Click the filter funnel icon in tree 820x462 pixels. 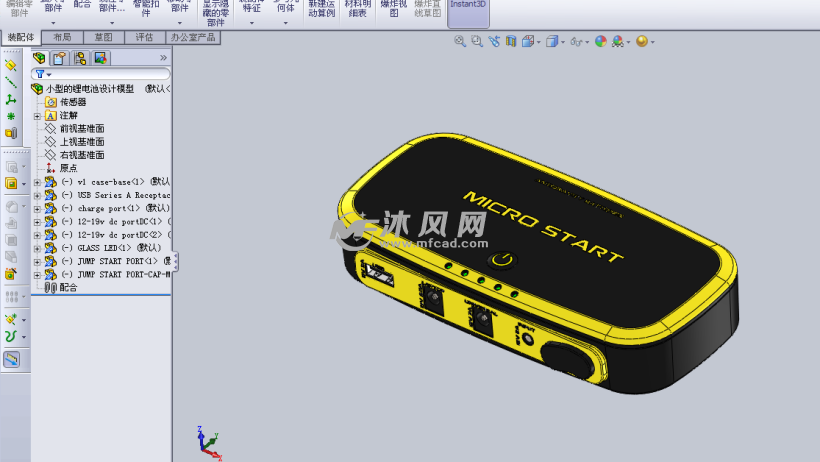click(40, 74)
